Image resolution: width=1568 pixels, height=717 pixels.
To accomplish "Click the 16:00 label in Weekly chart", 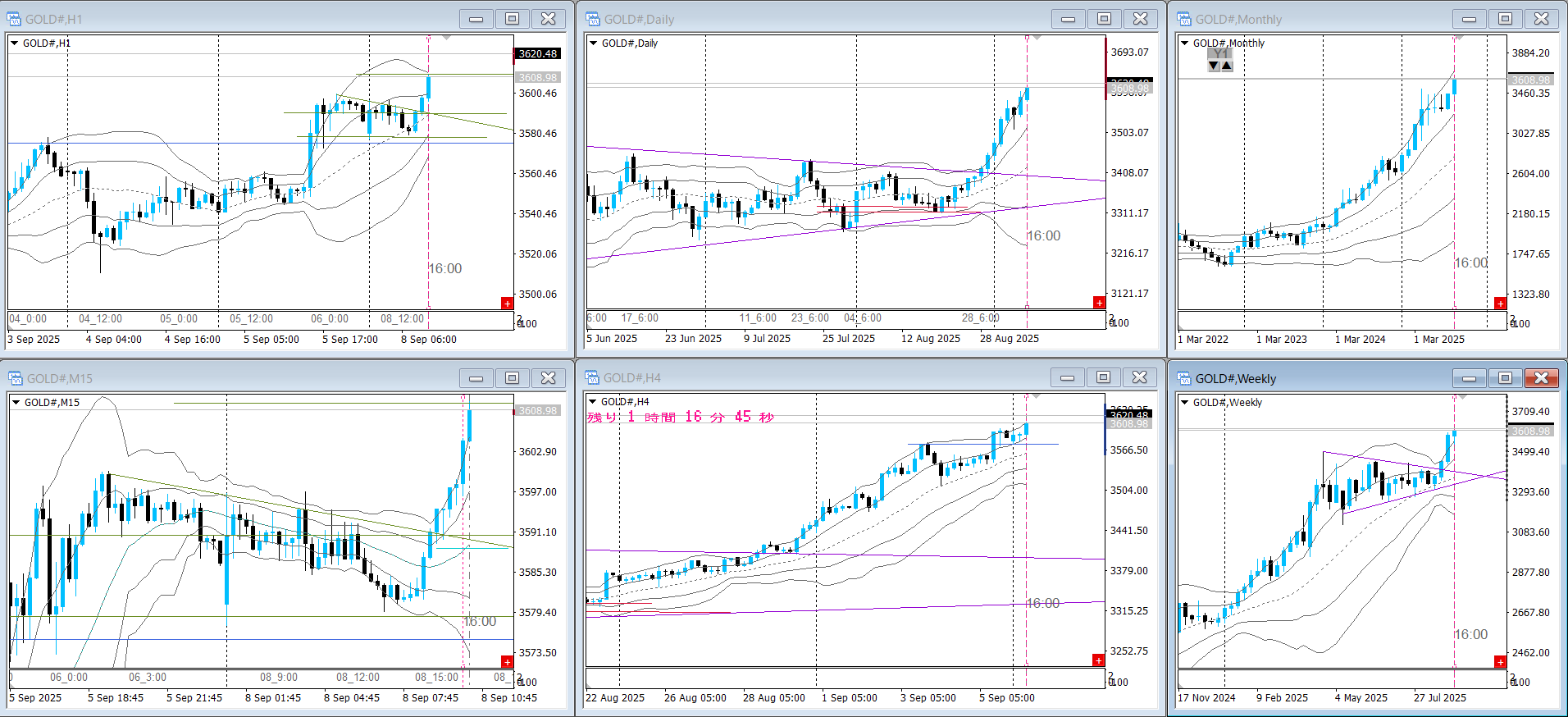I will coord(1471,634).
